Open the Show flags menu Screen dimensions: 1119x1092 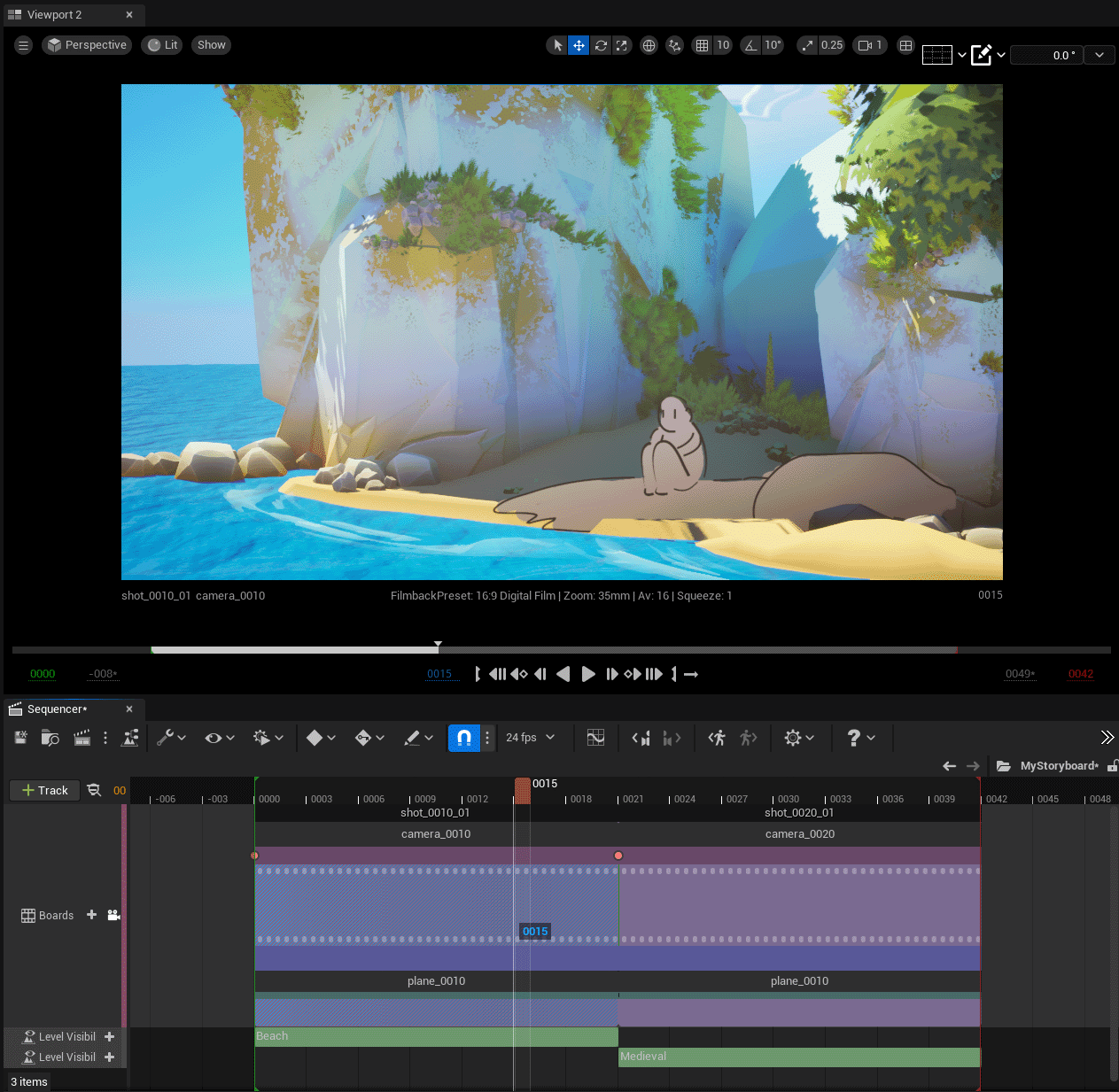coord(211,44)
